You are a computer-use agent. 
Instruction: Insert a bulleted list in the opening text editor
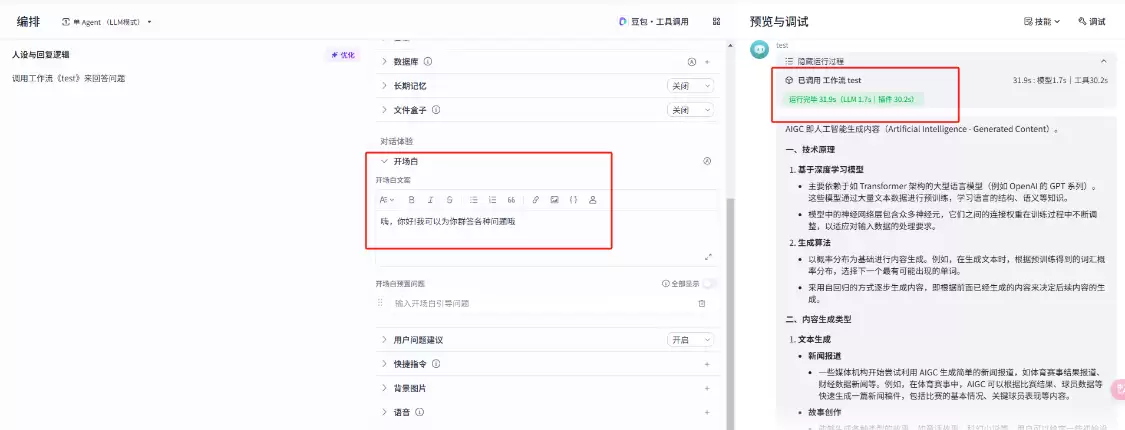[x=474, y=200]
